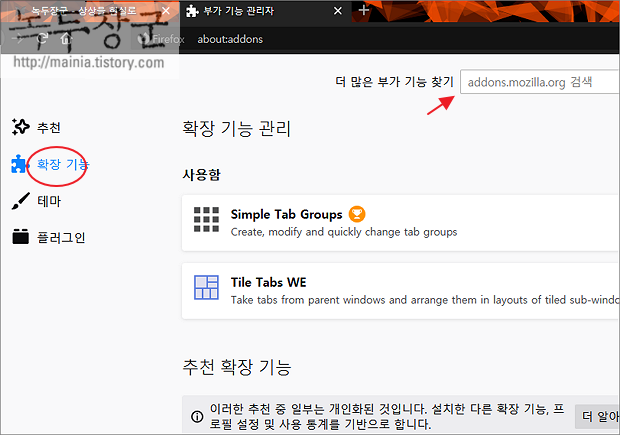This screenshot has width=620, height=435.
Task: Click the 추천 확장 기능 heading
Action: click(237, 367)
